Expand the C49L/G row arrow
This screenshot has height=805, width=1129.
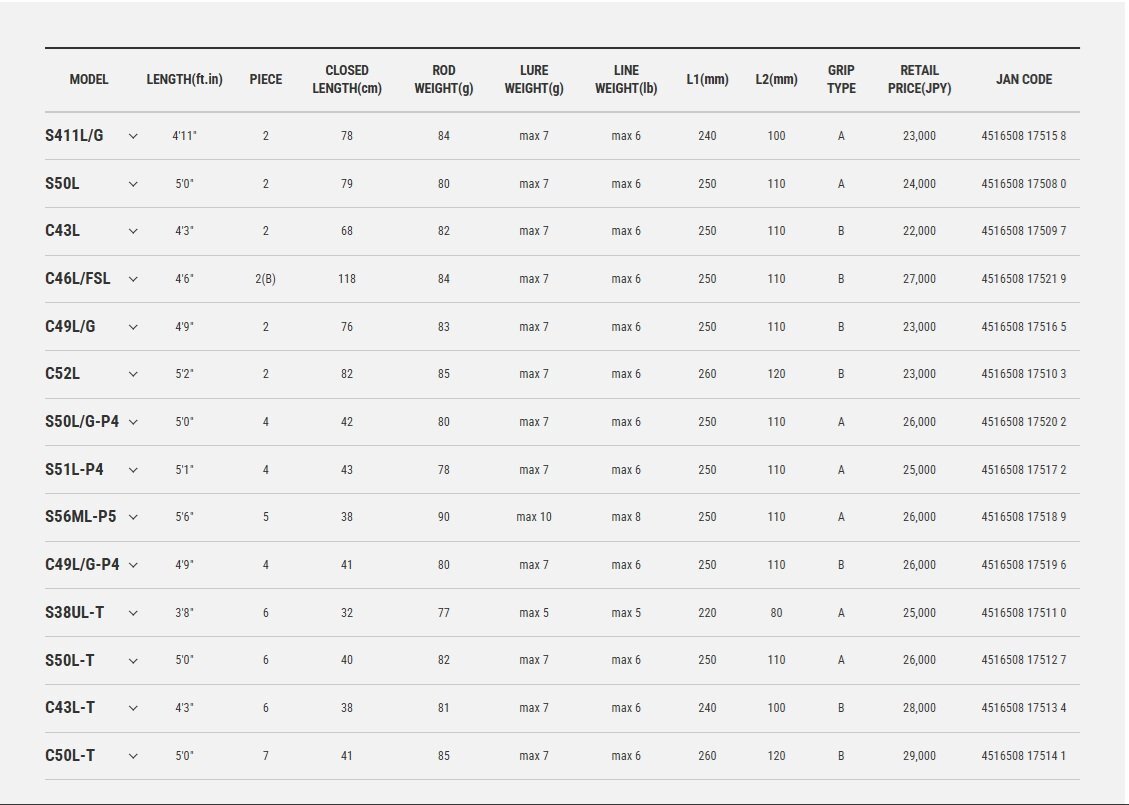(x=133, y=327)
